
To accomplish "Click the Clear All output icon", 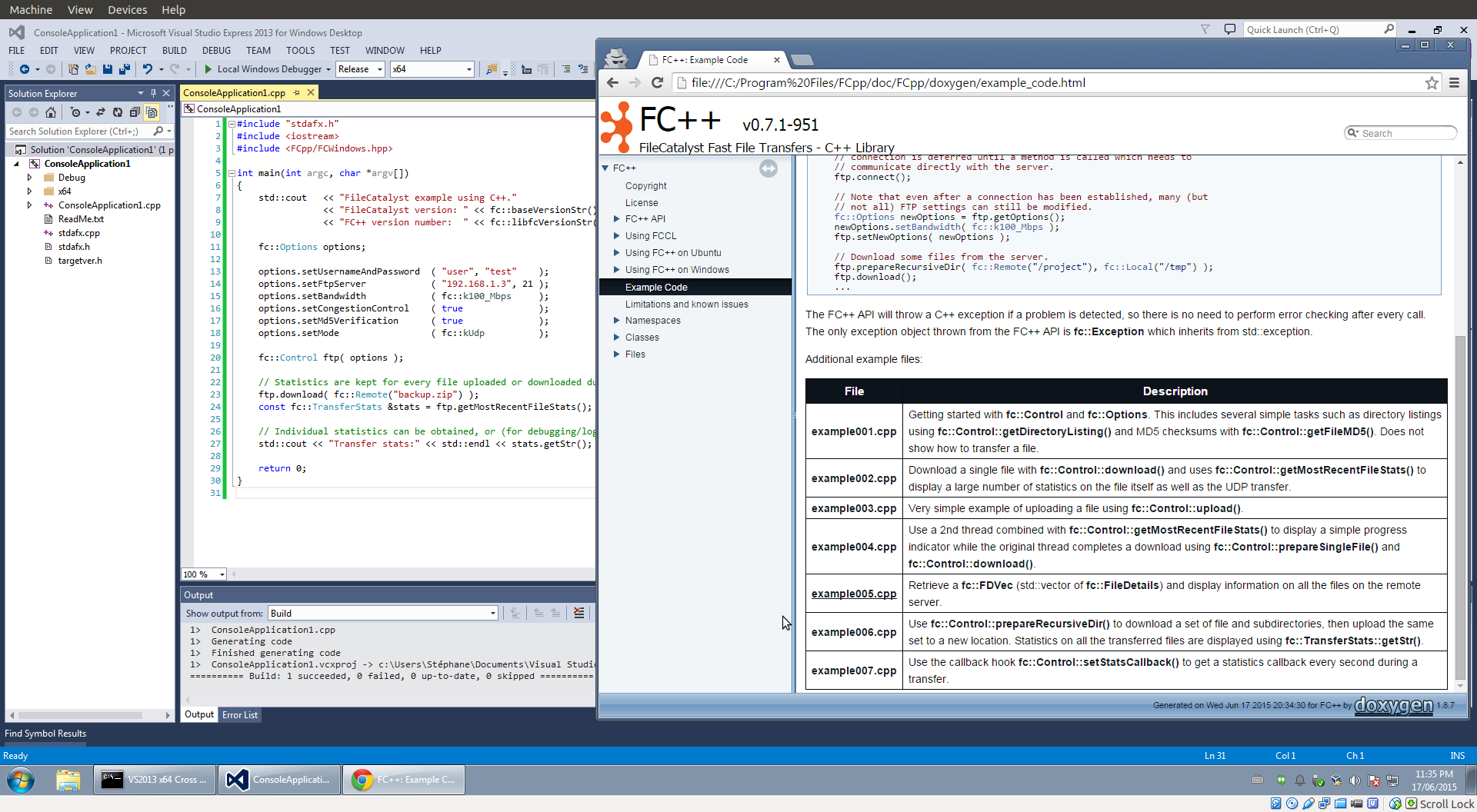I will pos(578,613).
